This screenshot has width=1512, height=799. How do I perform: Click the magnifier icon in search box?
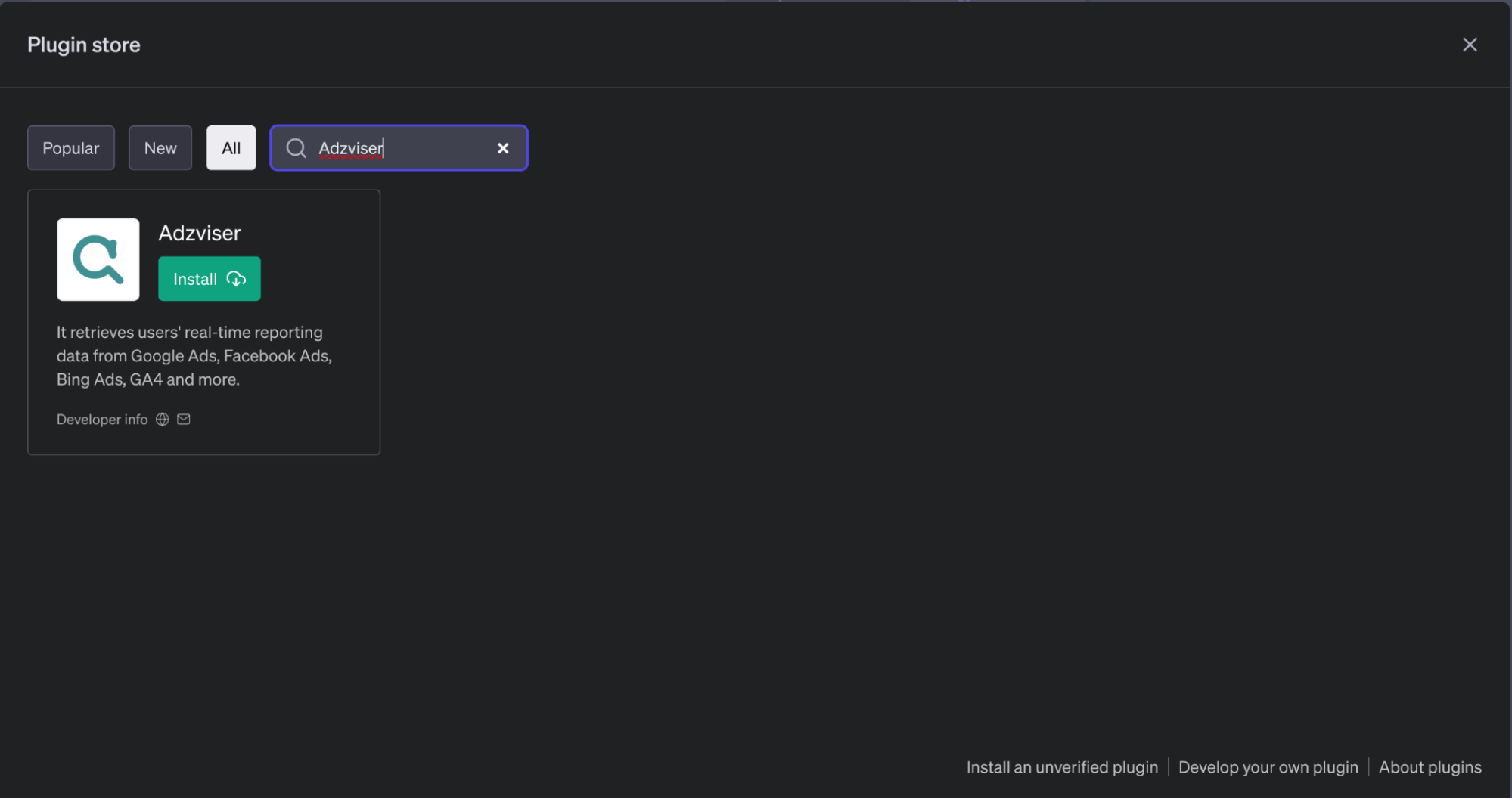[297, 148]
